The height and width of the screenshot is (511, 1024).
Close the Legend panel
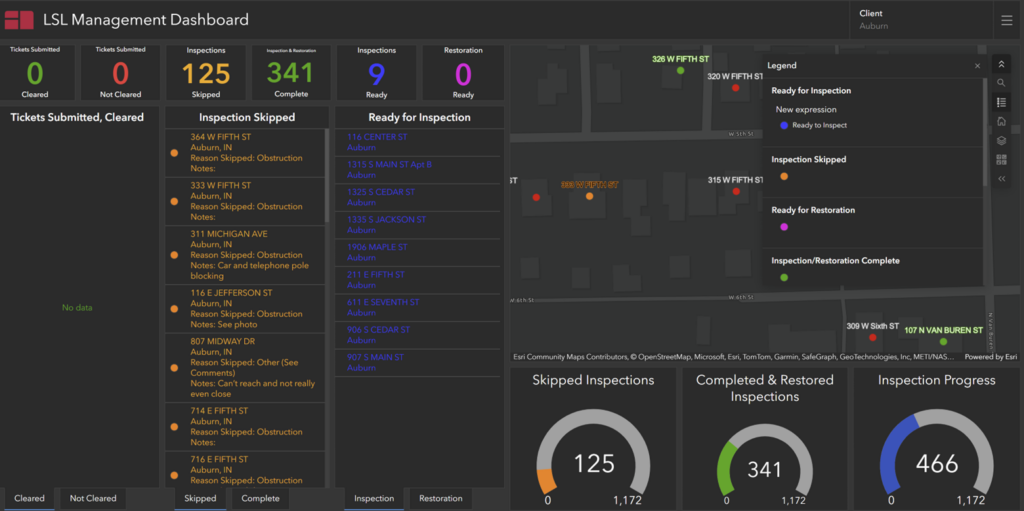[977, 66]
